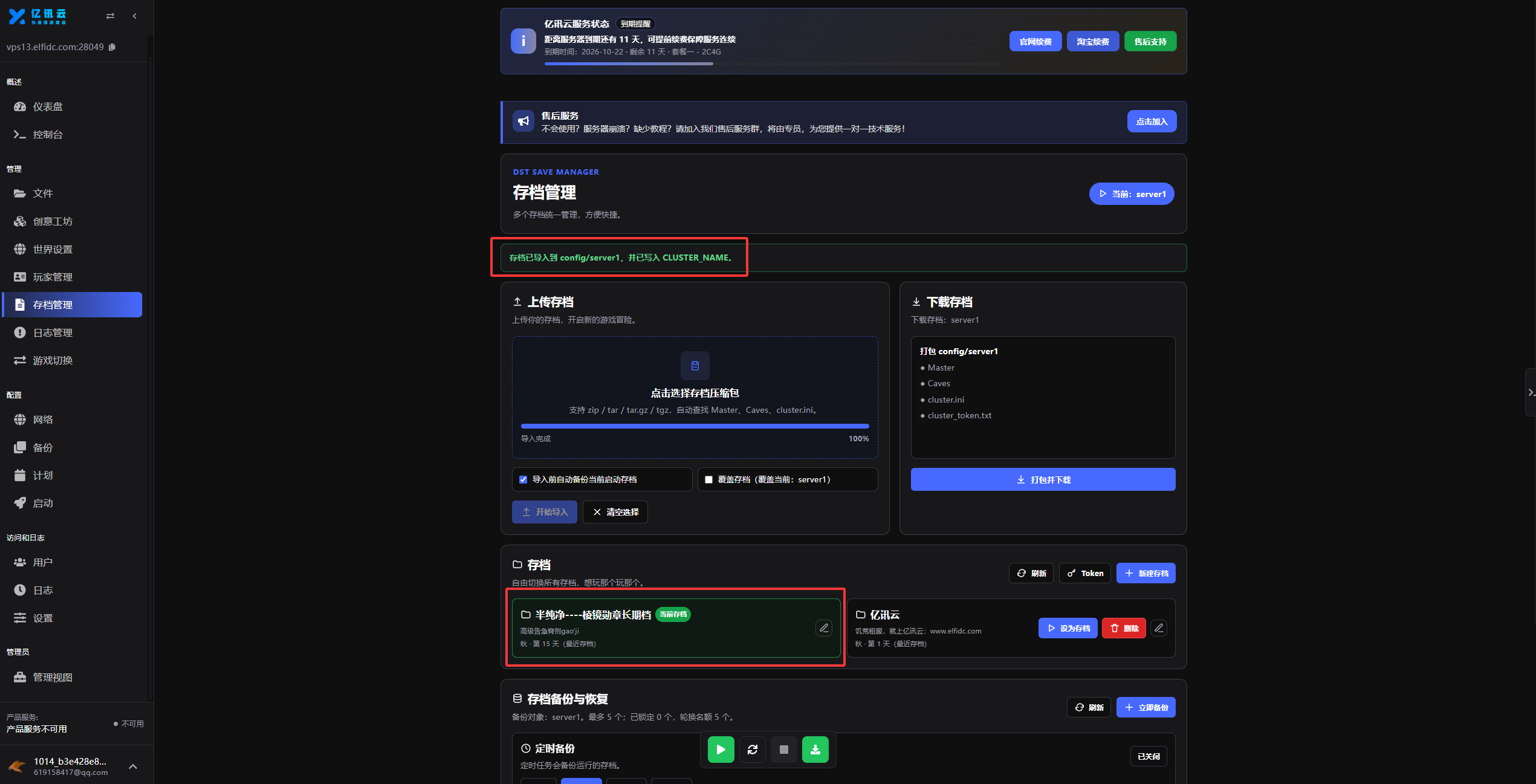
Task: Click green download icon in floating toolbar
Action: click(815, 750)
